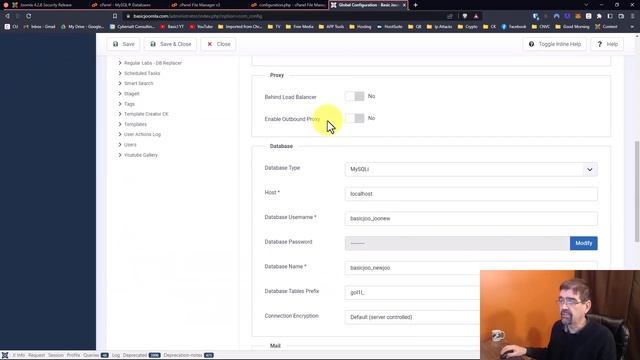Open the My Drive - Google bookmark

pos(82,27)
